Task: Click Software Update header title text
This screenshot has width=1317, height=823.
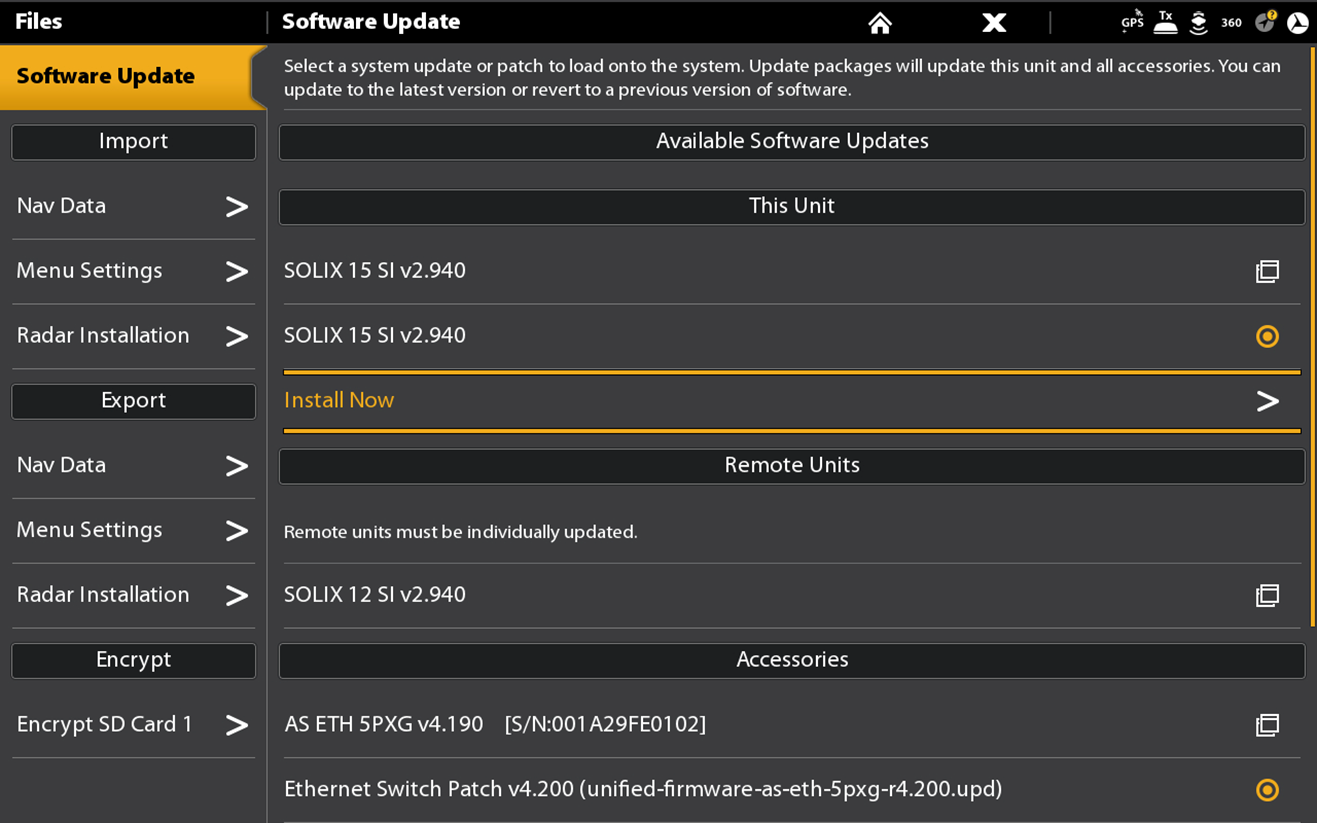Action: 371,22
